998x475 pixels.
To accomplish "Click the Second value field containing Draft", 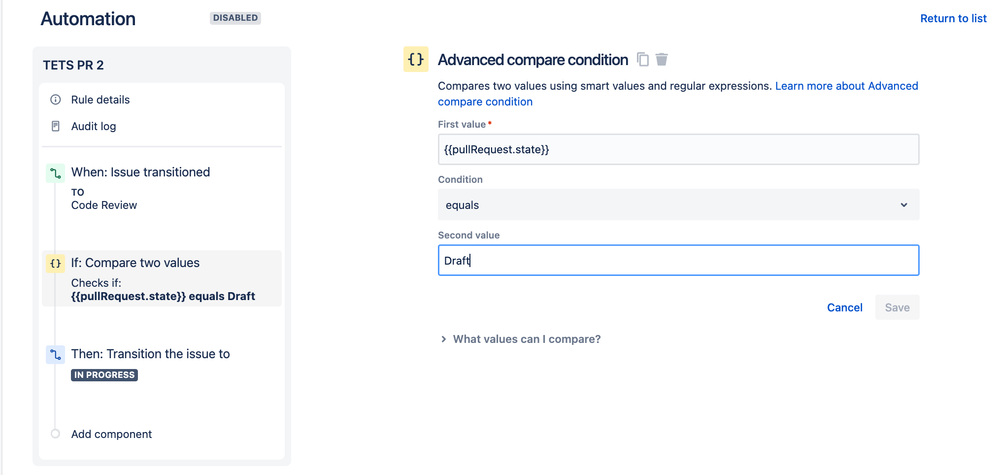I will coord(678,260).
